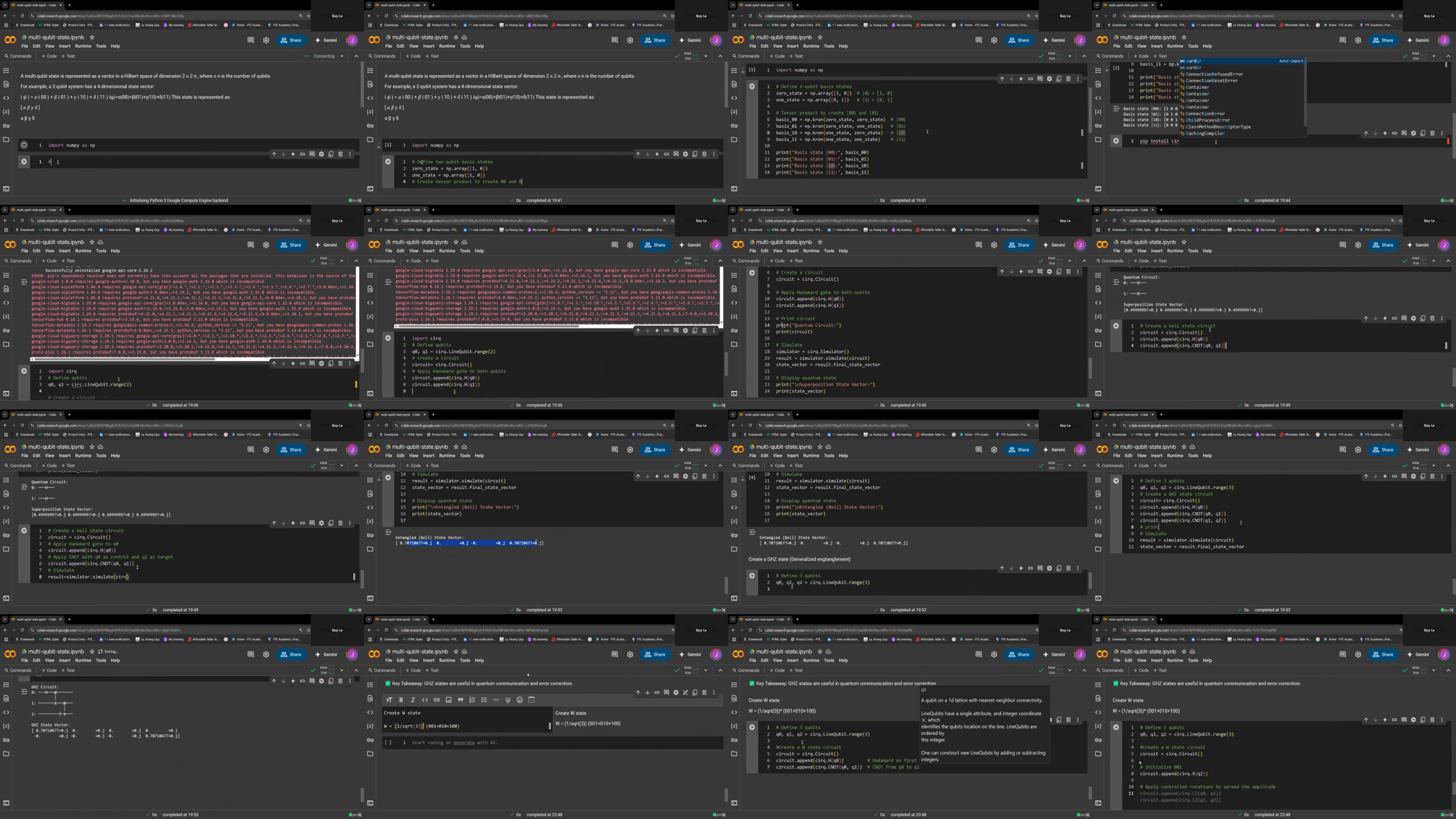Viewport: 1456px width, 819px height.
Task: Open Variables panel in the Connecting notebook sidebar
Action: click(6, 112)
